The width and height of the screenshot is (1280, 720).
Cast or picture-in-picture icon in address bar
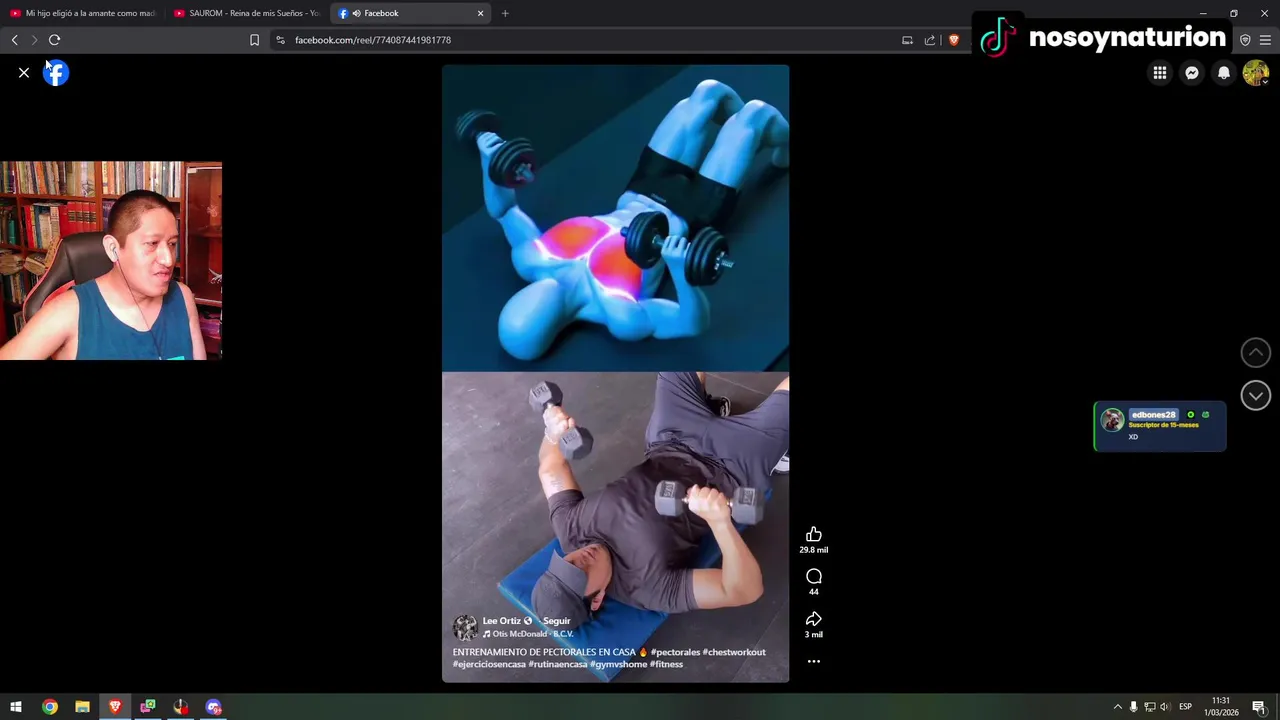pos(907,40)
